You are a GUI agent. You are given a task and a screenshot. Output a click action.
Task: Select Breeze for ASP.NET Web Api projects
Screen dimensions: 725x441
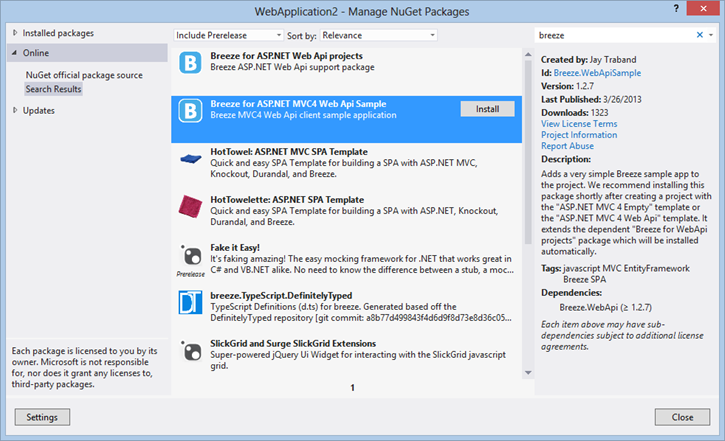(346, 72)
